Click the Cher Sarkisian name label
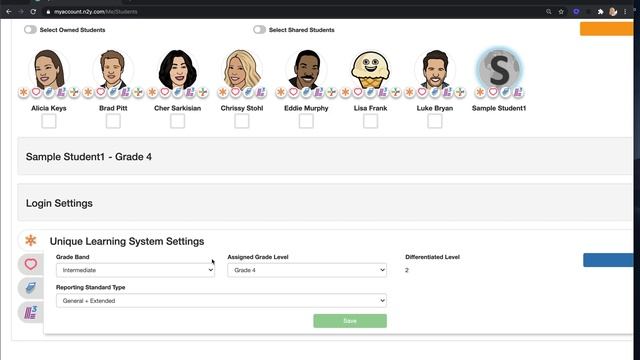Image resolution: width=640 pixels, height=360 pixels. point(178,108)
